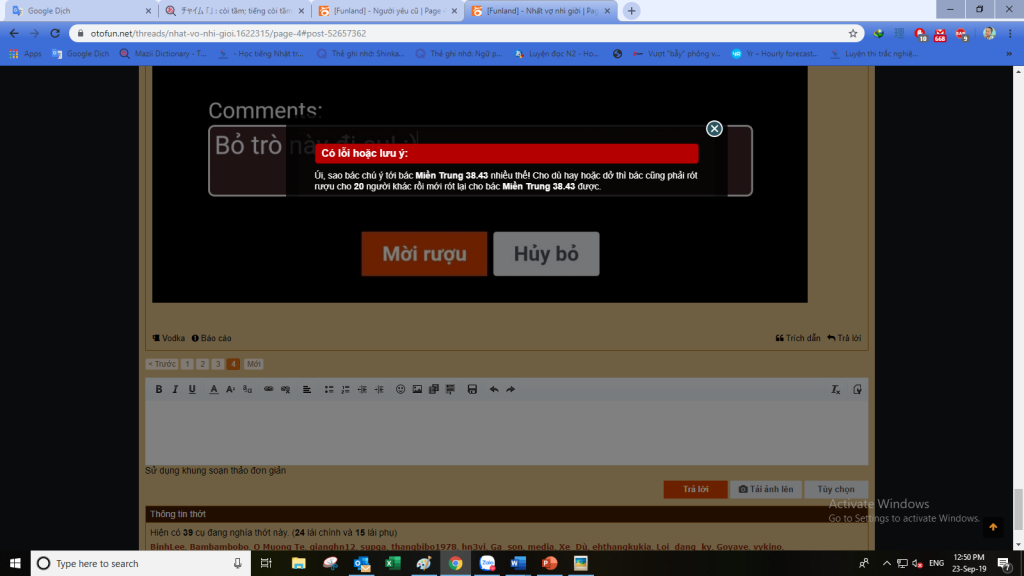Click the save draft floppy disk icon

coord(472,389)
